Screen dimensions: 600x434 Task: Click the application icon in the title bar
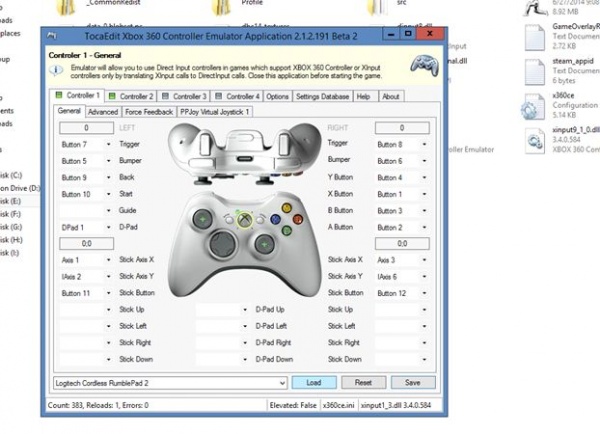pyautogui.click(x=52, y=36)
